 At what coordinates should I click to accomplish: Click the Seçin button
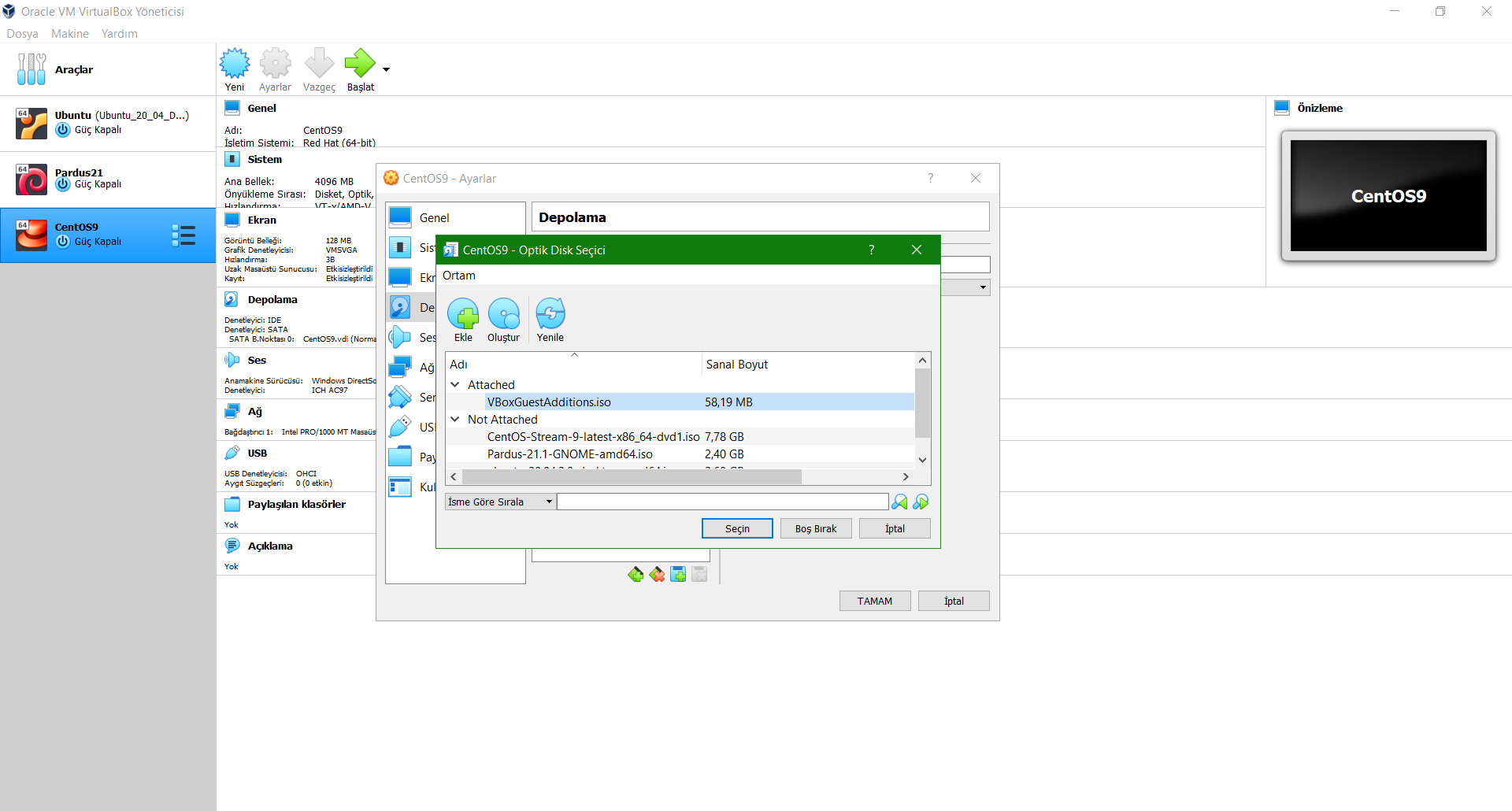(x=737, y=528)
